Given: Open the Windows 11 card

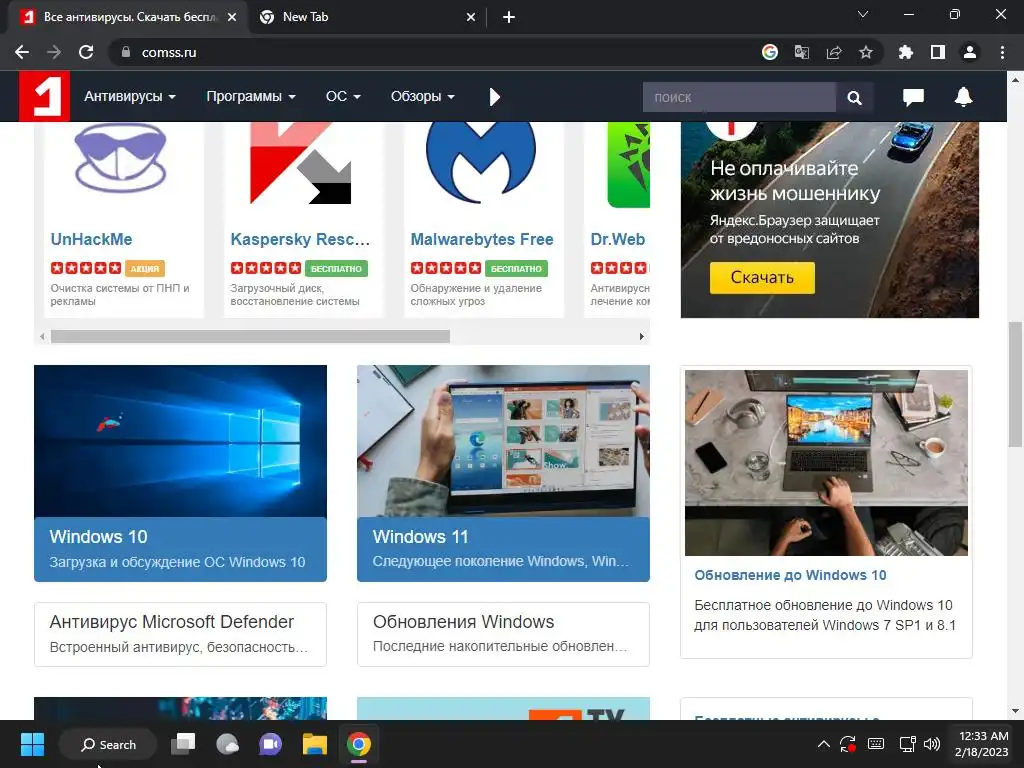Looking at the screenshot, I should (x=503, y=473).
